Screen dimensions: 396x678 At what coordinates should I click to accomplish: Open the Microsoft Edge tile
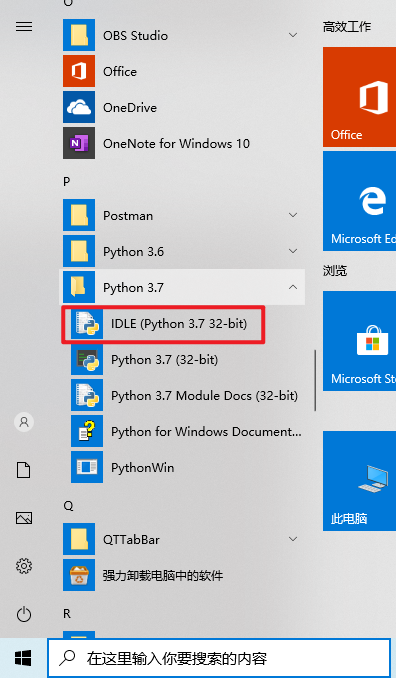pyautogui.click(x=359, y=201)
